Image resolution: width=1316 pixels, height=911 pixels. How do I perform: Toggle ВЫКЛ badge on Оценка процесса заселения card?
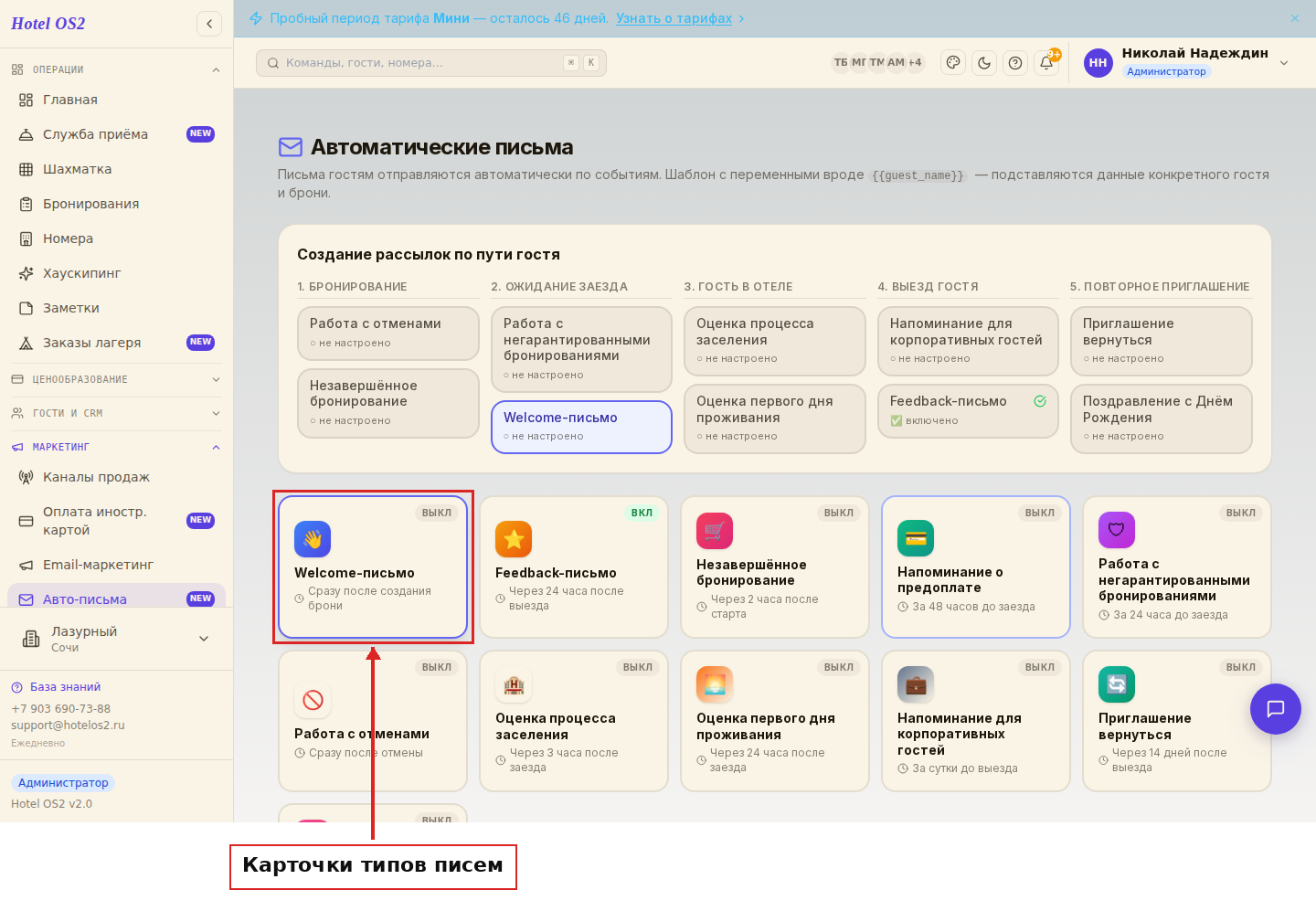[638, 667]
